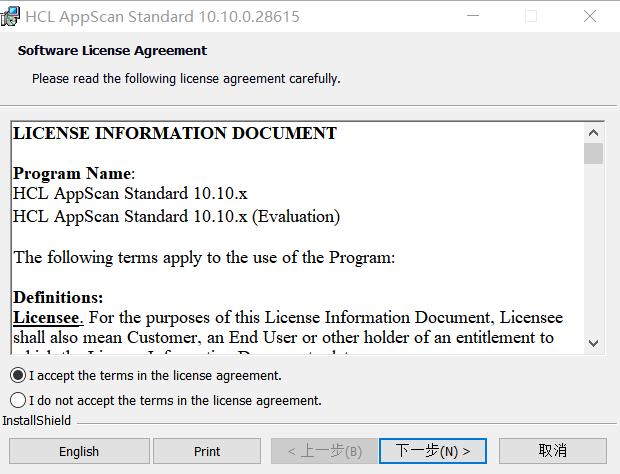620x474 pixels.
Task: Close the HCL AppScan installer window
Action: (590, 16)
